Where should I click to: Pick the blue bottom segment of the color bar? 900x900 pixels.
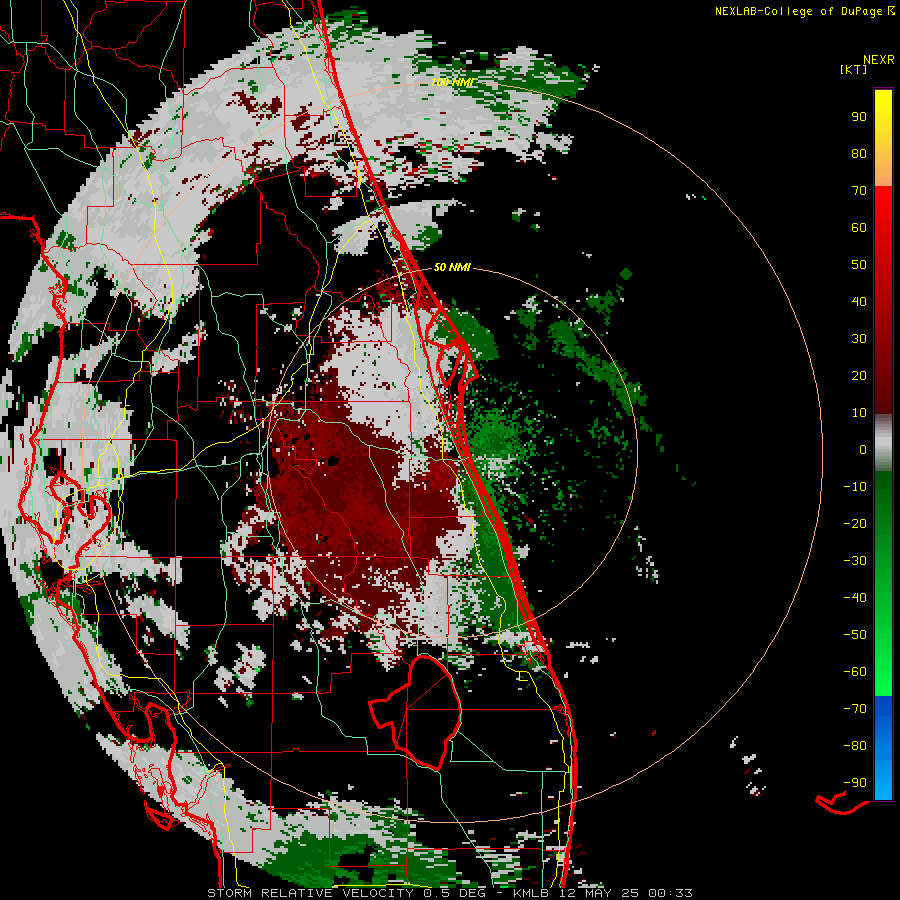883,747
